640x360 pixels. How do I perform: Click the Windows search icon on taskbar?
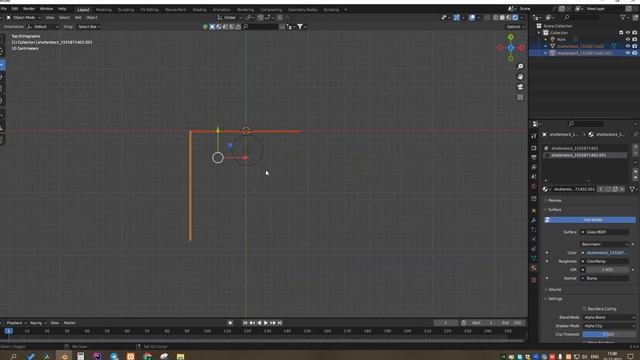tap(13, 356)
